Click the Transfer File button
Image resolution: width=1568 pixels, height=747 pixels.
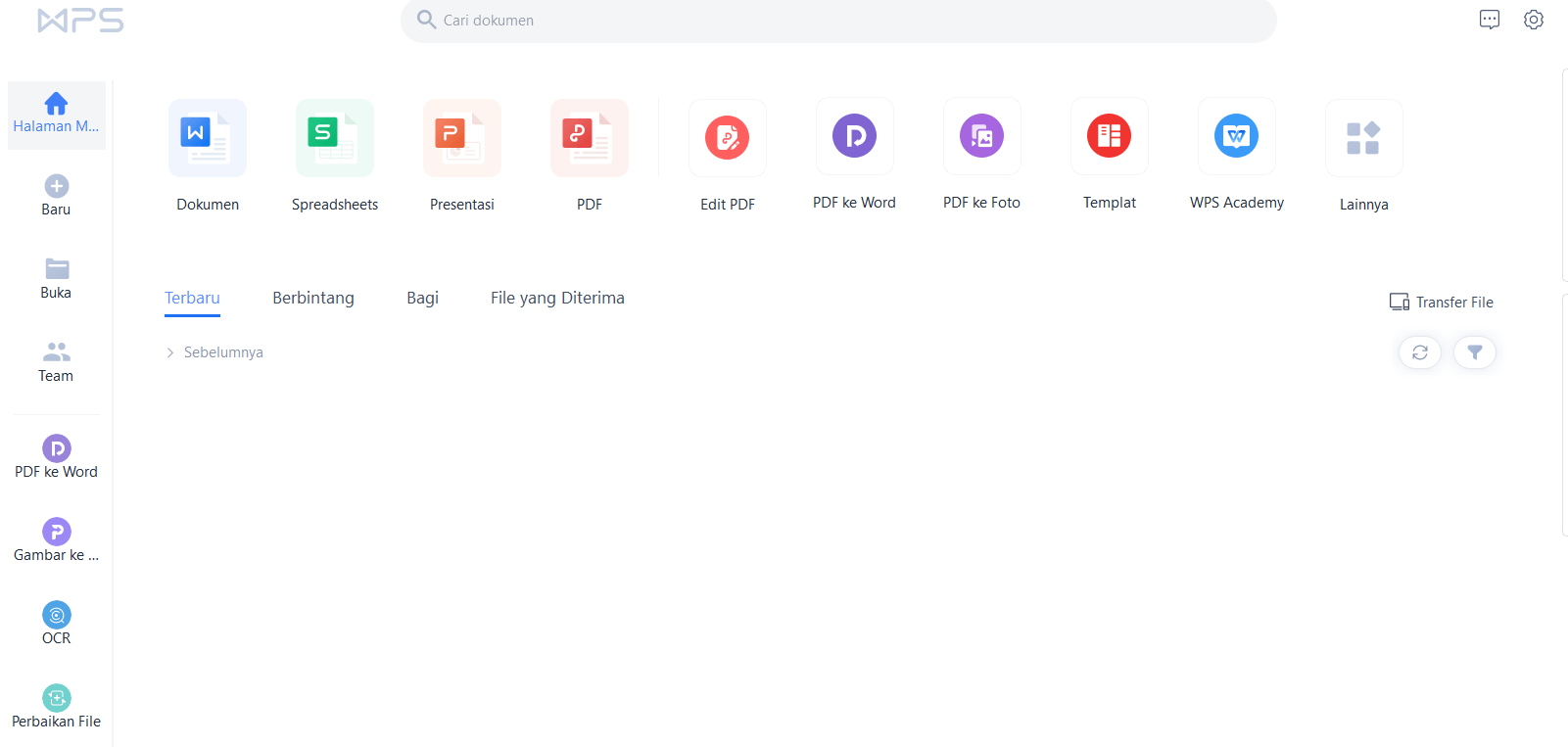tap(1442, 303)
